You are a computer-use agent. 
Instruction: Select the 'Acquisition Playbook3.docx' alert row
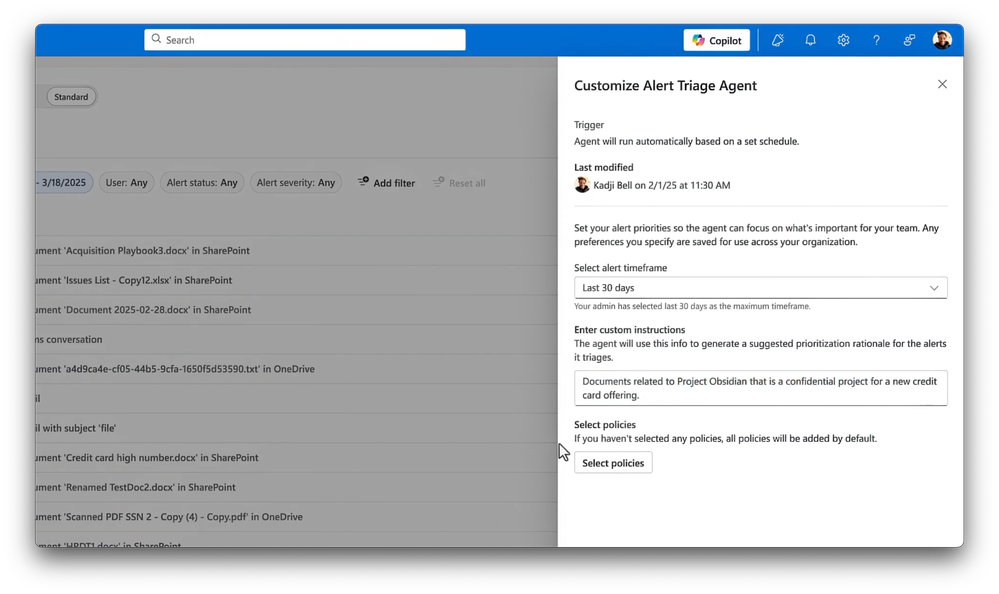coord(296,250)
